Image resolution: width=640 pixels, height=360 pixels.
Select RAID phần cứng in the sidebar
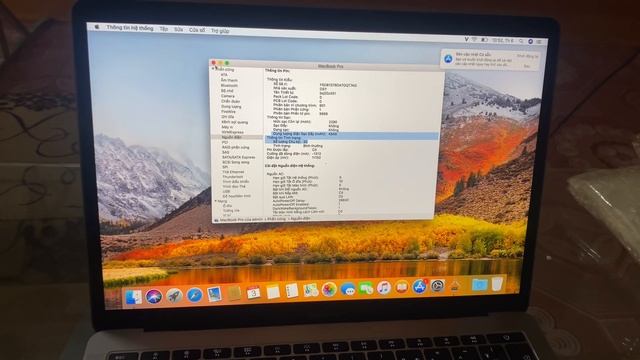236,147
